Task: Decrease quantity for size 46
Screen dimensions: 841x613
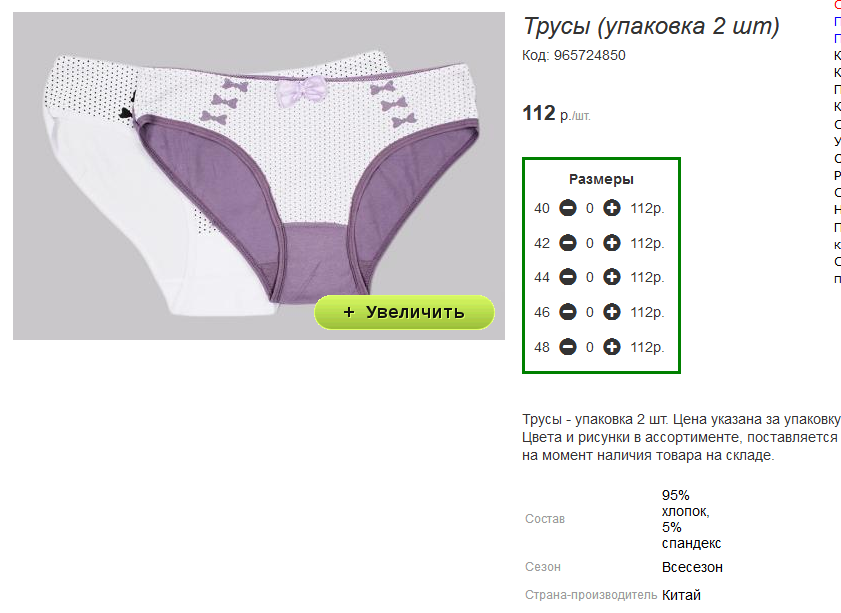Action: (567, 312)
